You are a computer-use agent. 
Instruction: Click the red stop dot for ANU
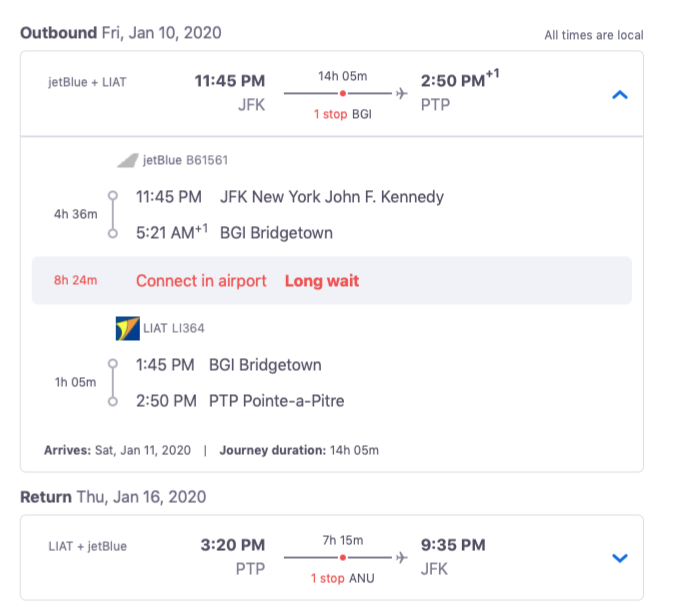pyautogui.click(x=343, y=558)
